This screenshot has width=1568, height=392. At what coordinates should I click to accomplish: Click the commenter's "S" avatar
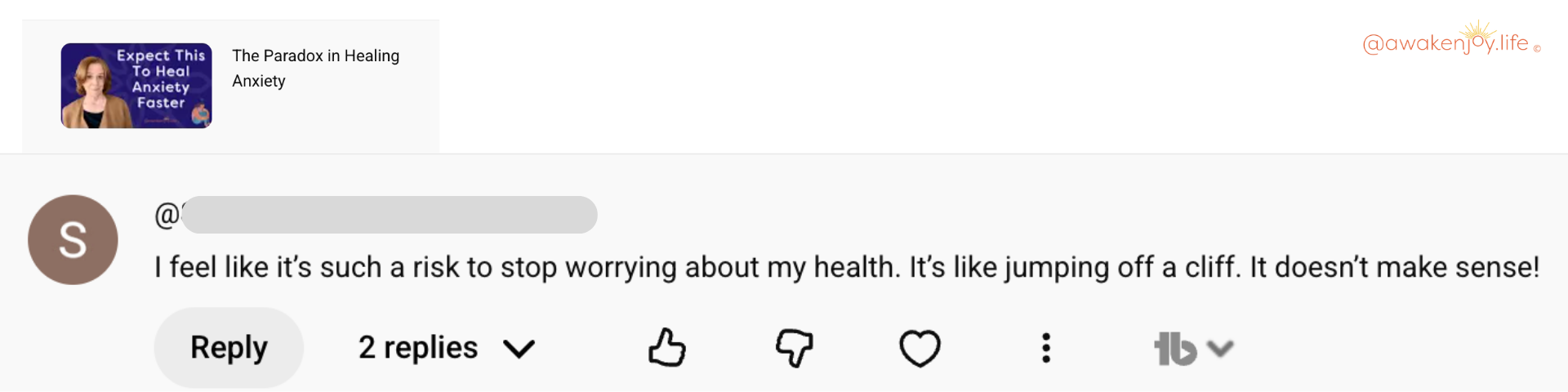(x=73, y=239)
